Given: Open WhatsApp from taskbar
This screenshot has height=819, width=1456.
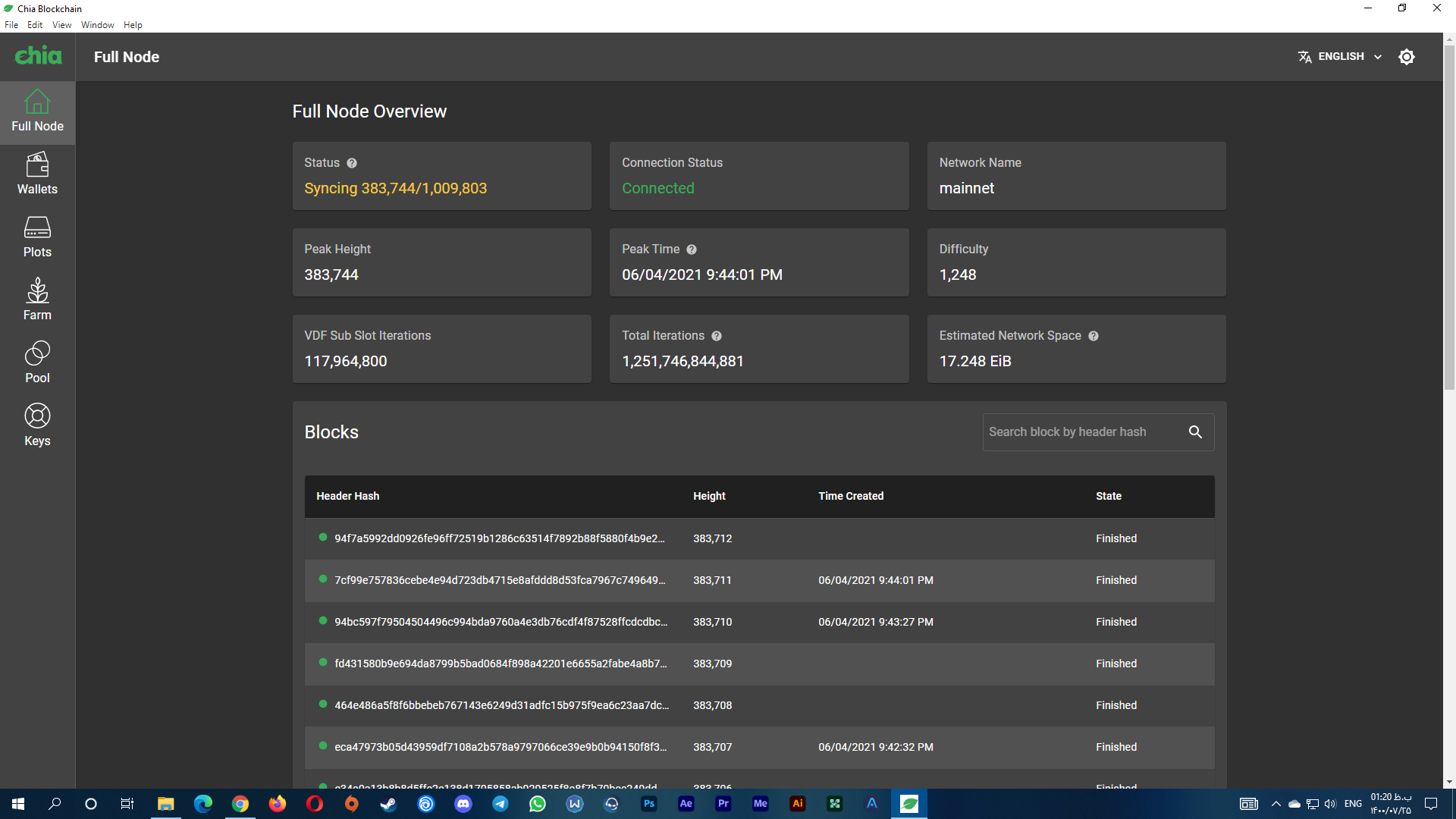Looking at the screenshot, I should pos(538,804).
